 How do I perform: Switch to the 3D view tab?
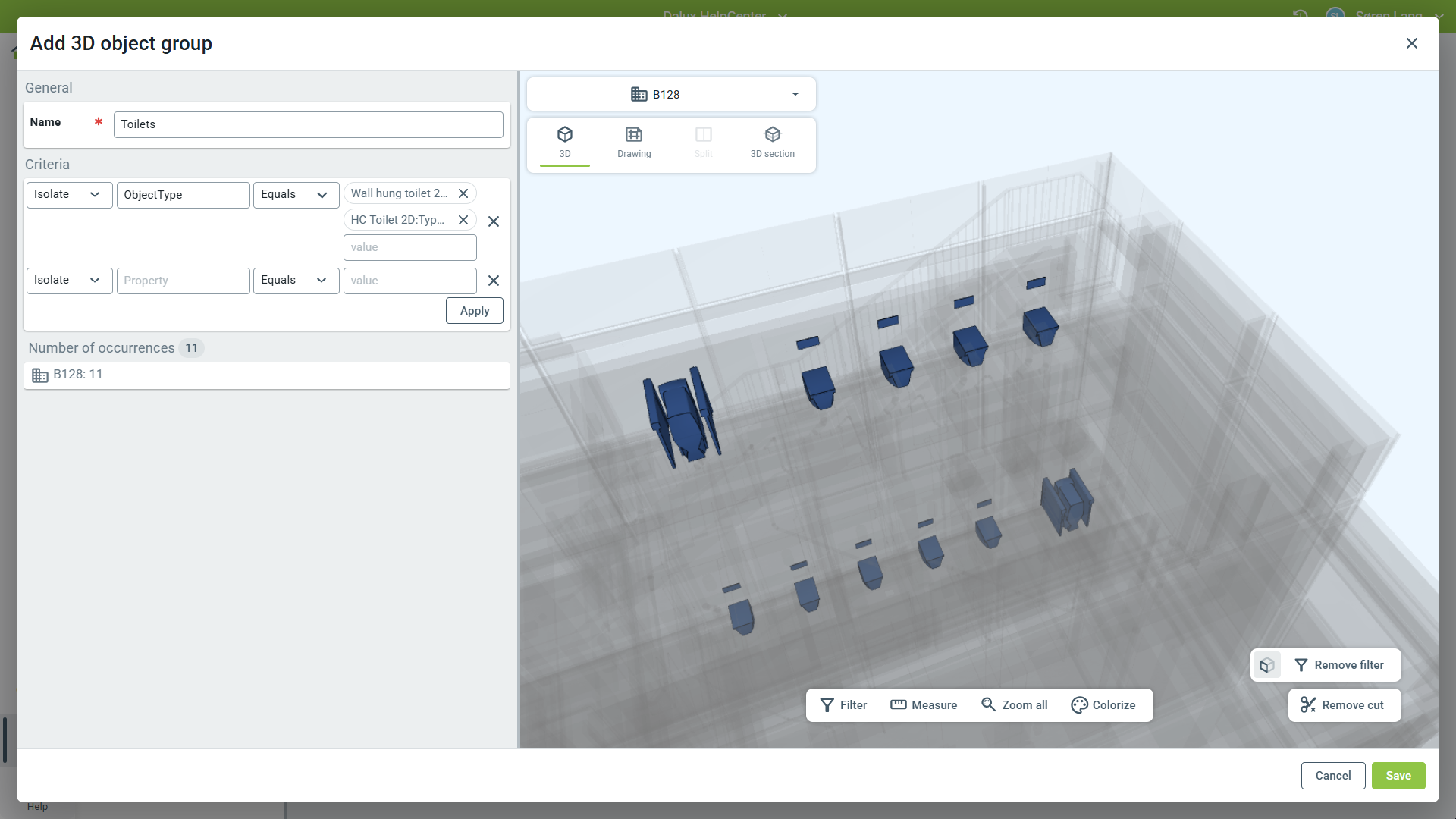(564, 143)
